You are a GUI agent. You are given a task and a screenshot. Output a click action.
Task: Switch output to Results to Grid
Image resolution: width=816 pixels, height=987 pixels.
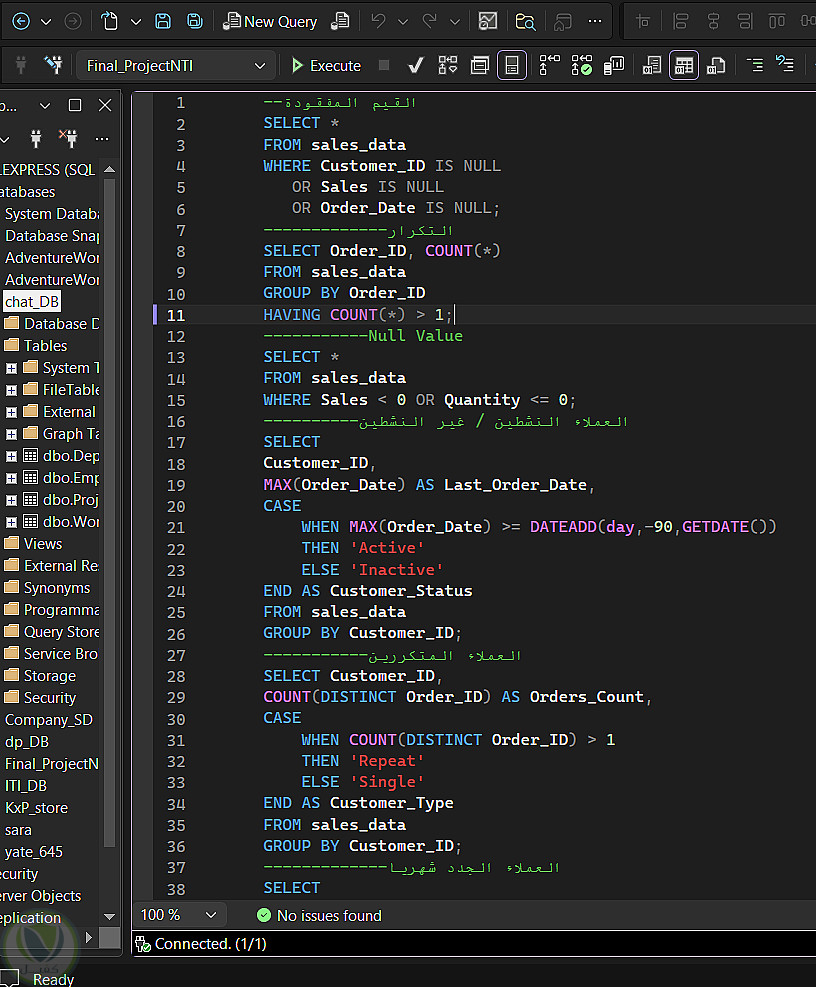(x=684, y=65)
